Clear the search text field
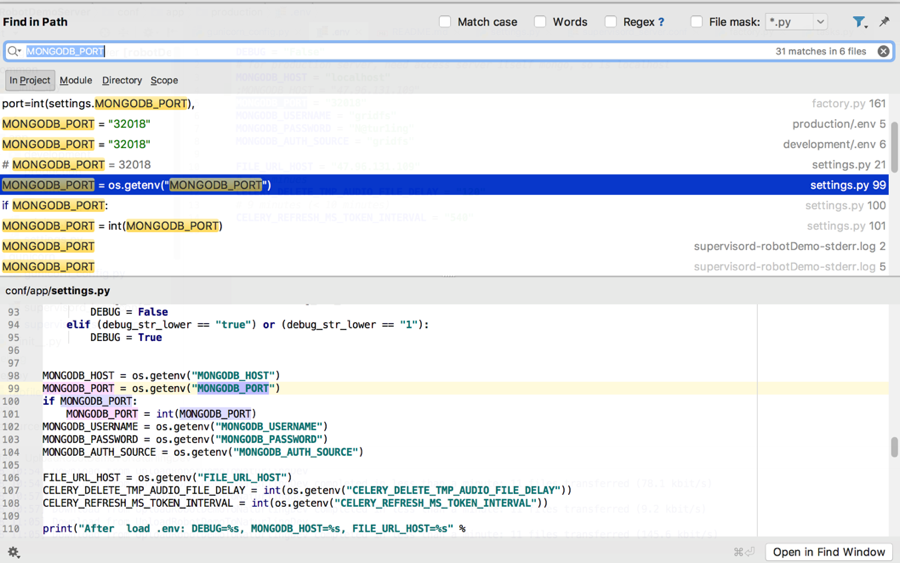Viewport: 900px width, 563px height. (883, 51)
